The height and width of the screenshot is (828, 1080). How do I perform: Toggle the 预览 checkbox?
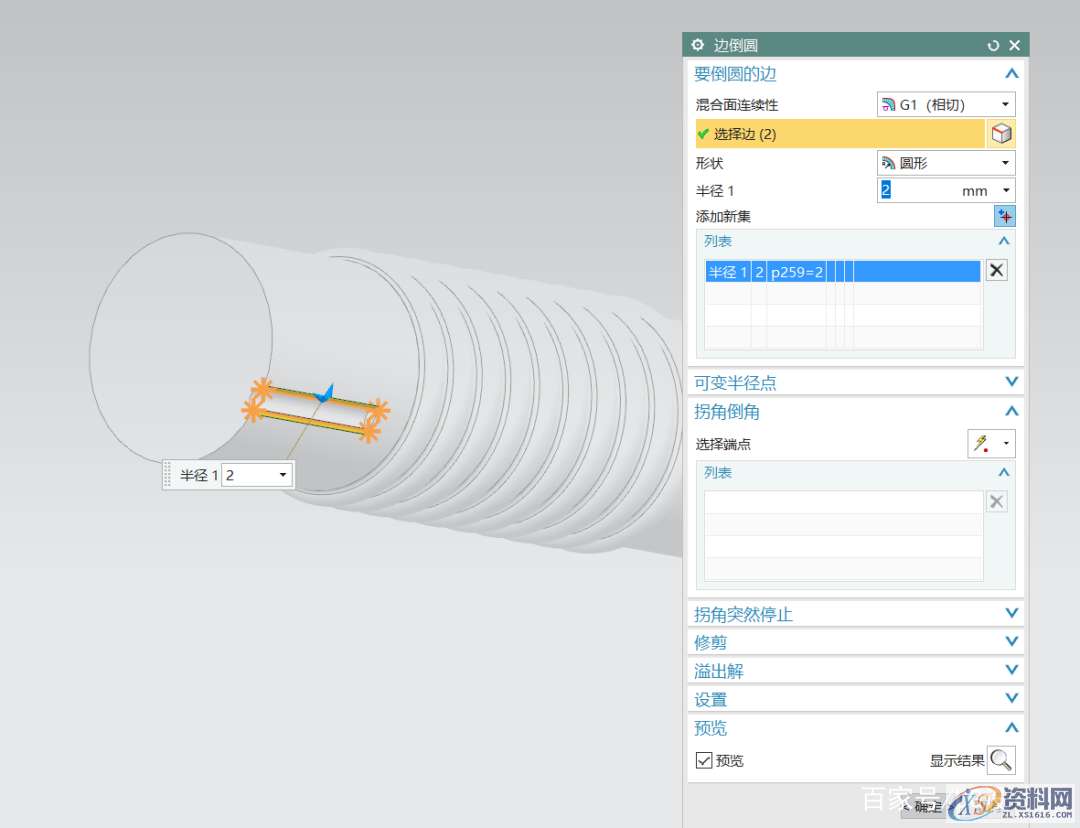(704, 761)
